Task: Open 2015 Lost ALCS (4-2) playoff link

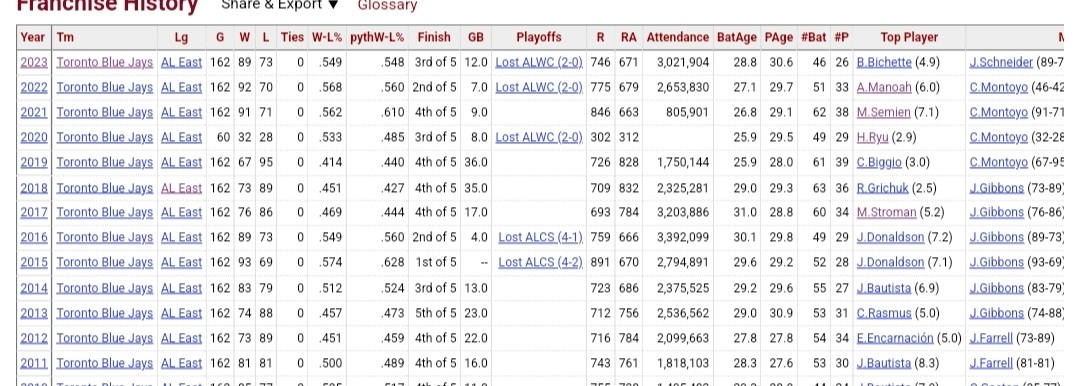Action: (x=541, y=262)
